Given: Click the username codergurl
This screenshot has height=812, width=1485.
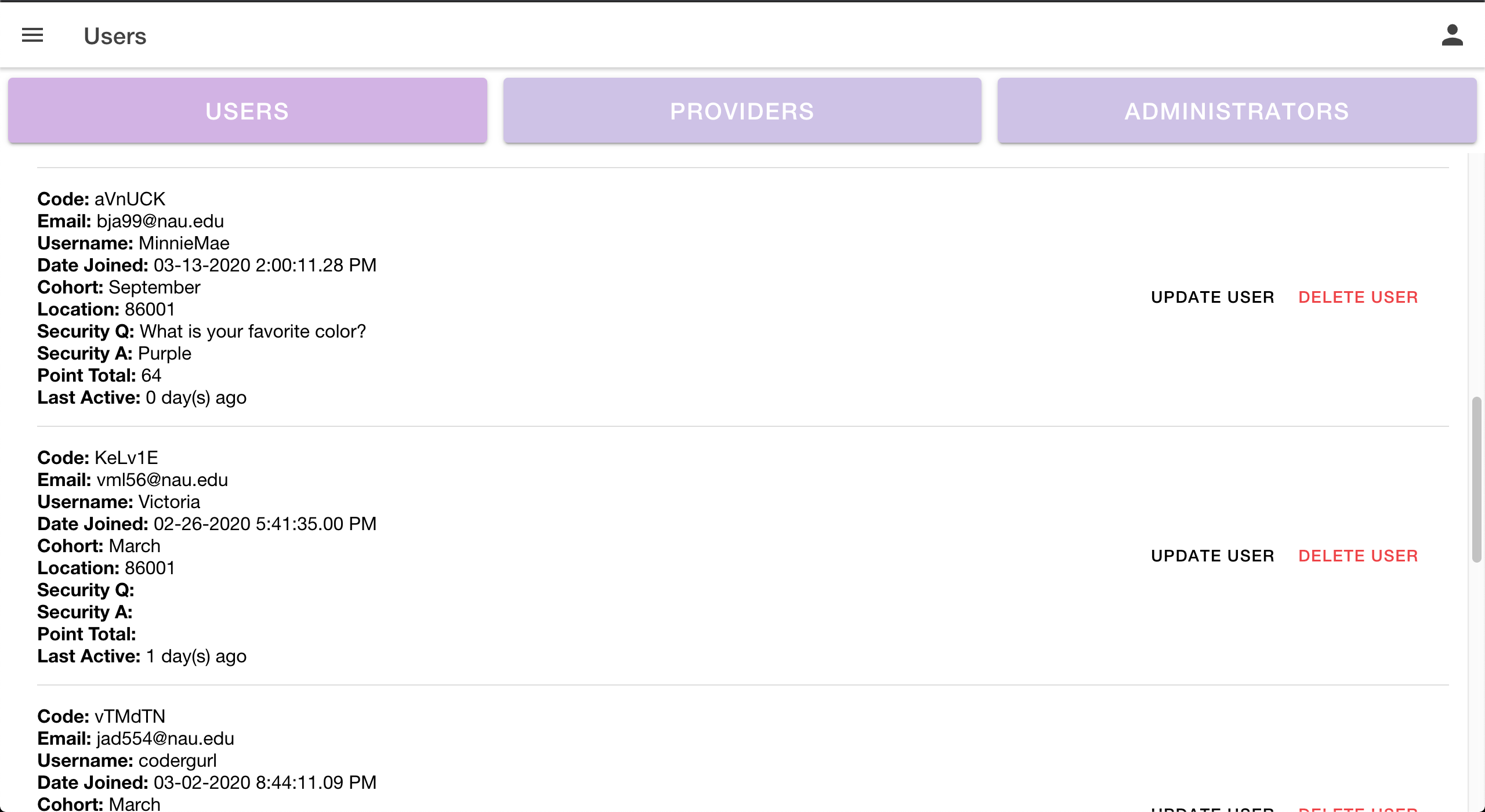Looking at the screenshot, I should [x=178, y=760].
